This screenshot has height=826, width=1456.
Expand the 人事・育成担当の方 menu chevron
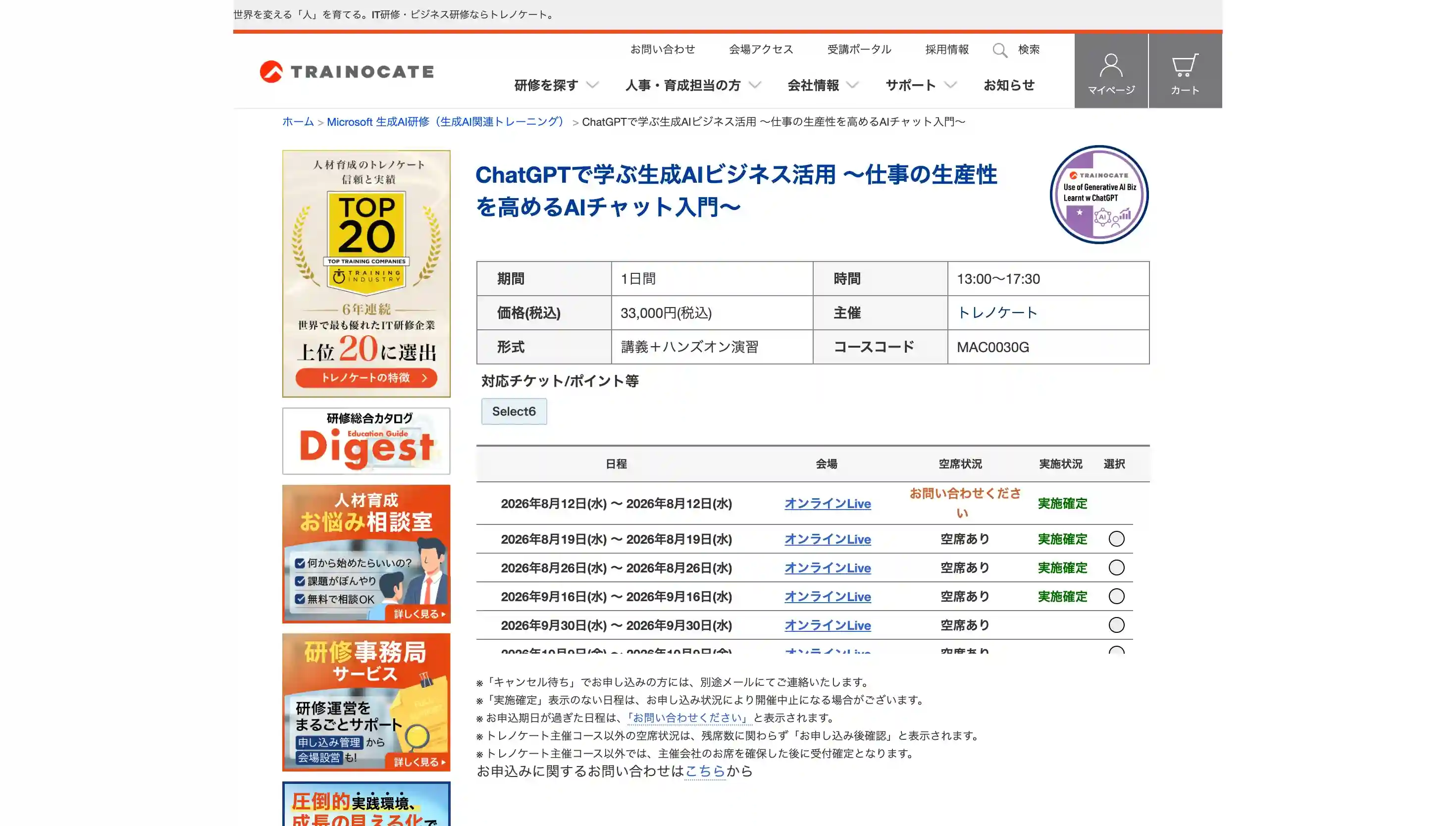tap(754, 85)
